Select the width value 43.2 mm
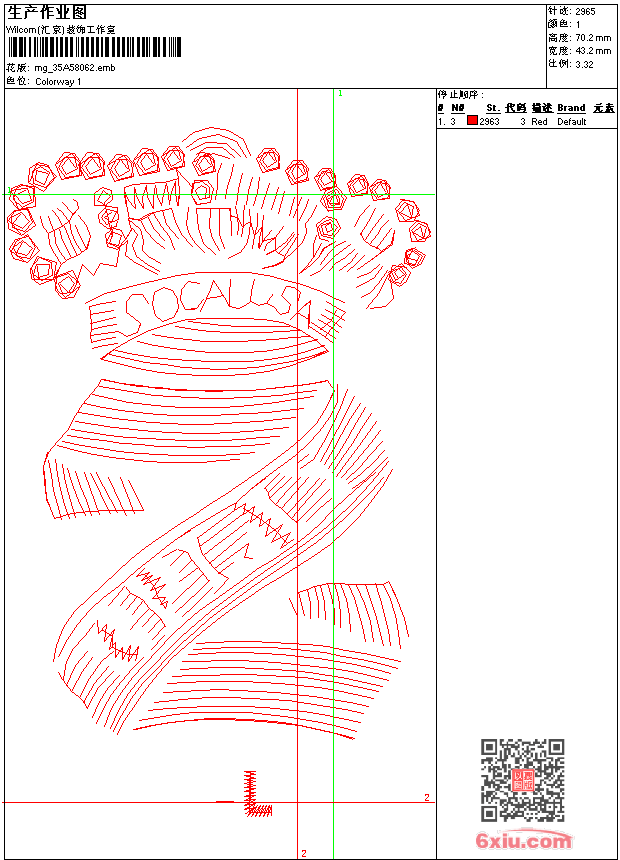 coord(593,51)
